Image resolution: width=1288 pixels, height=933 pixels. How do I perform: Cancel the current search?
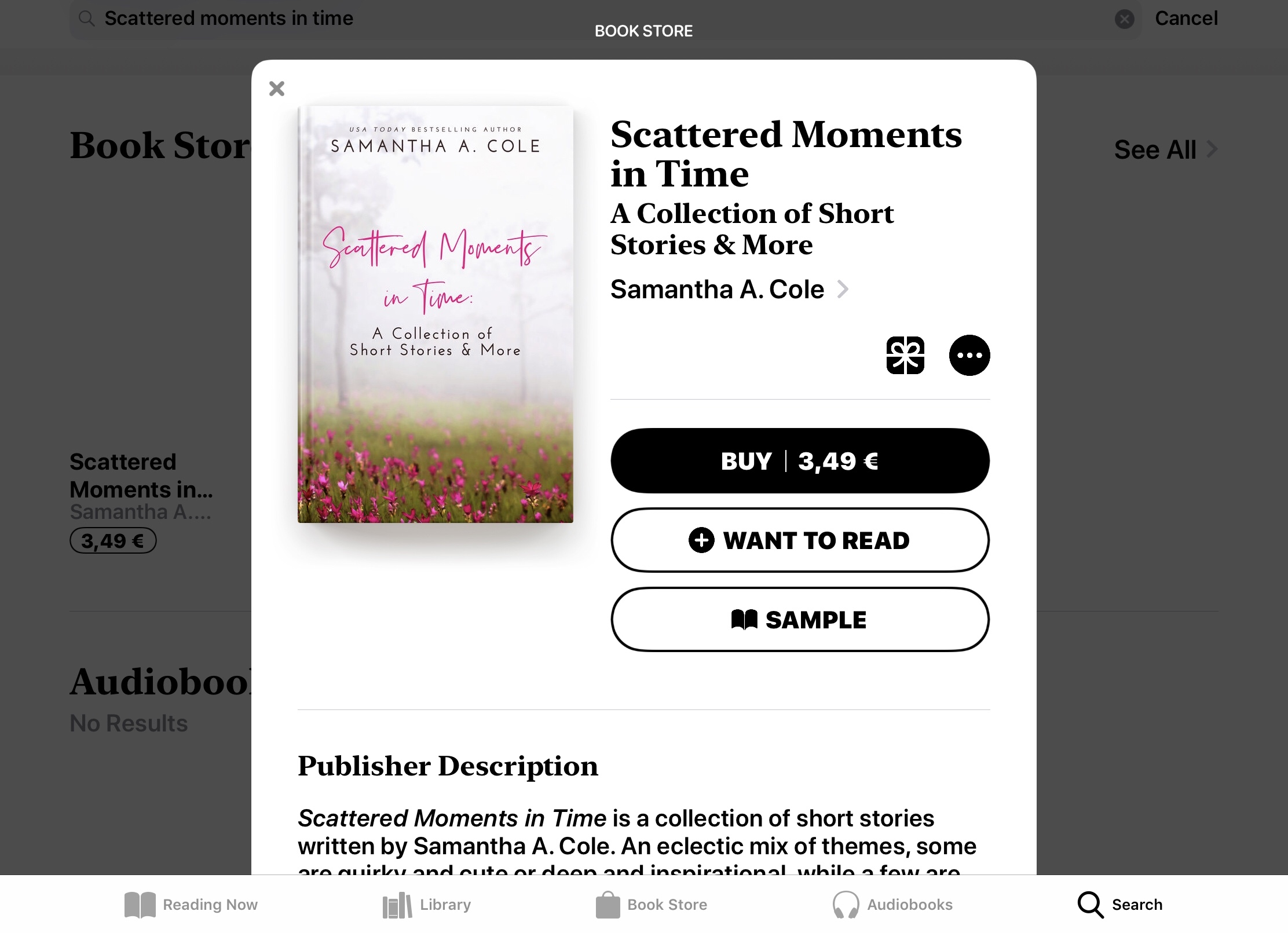[x=1186, y=19]
